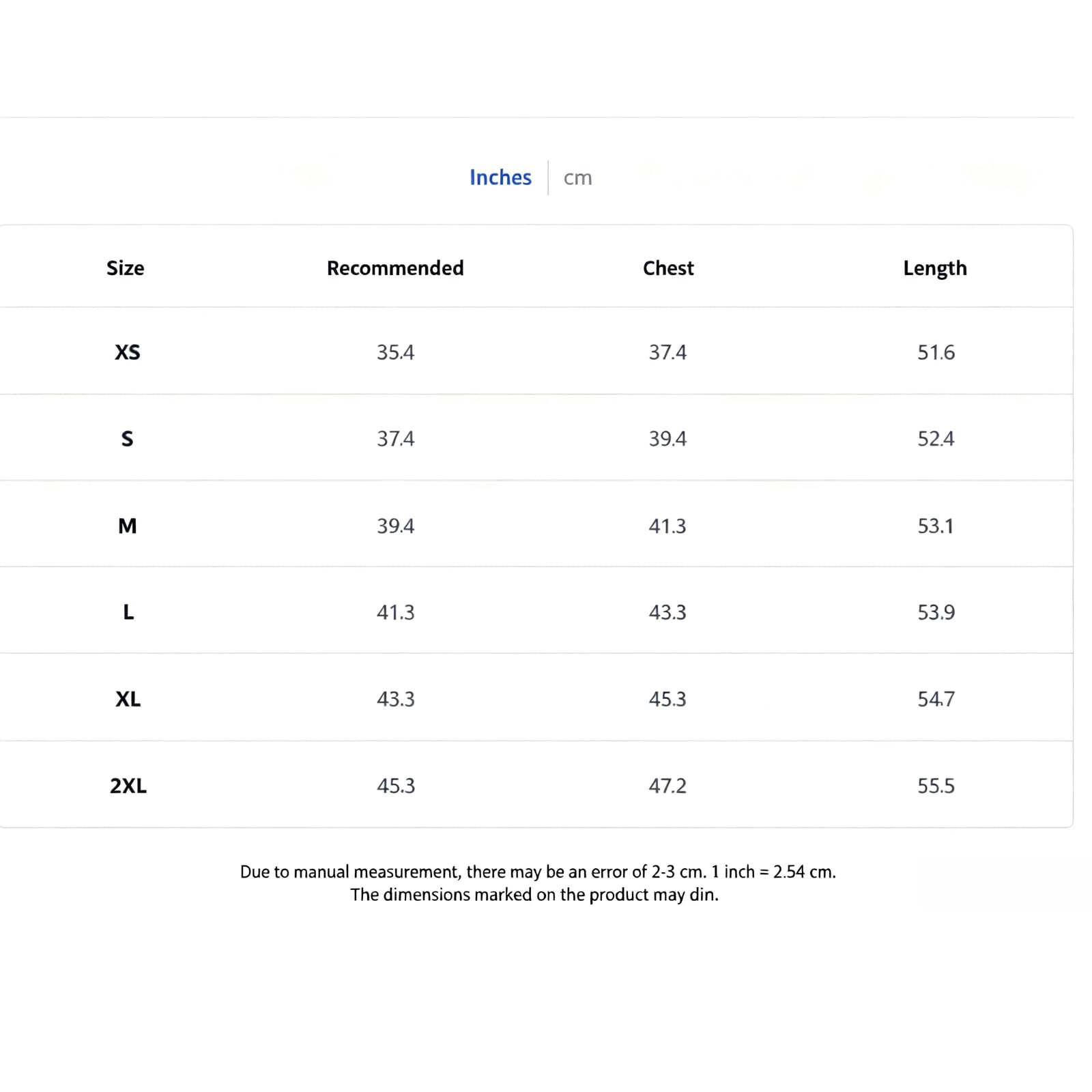Click XS recommended value 35.4

[396, 352]
